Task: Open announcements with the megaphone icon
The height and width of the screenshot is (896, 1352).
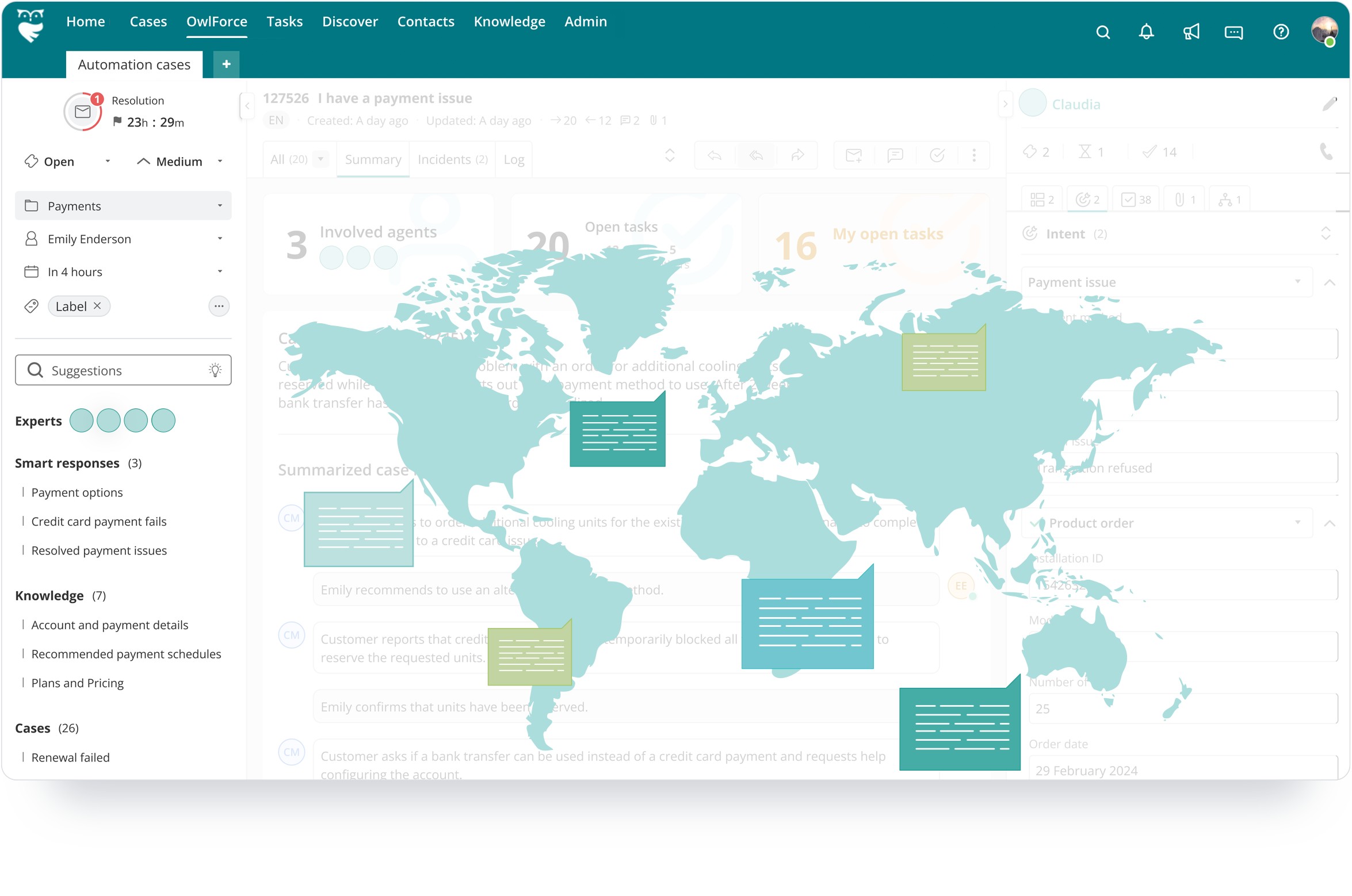Action: 1191,32
